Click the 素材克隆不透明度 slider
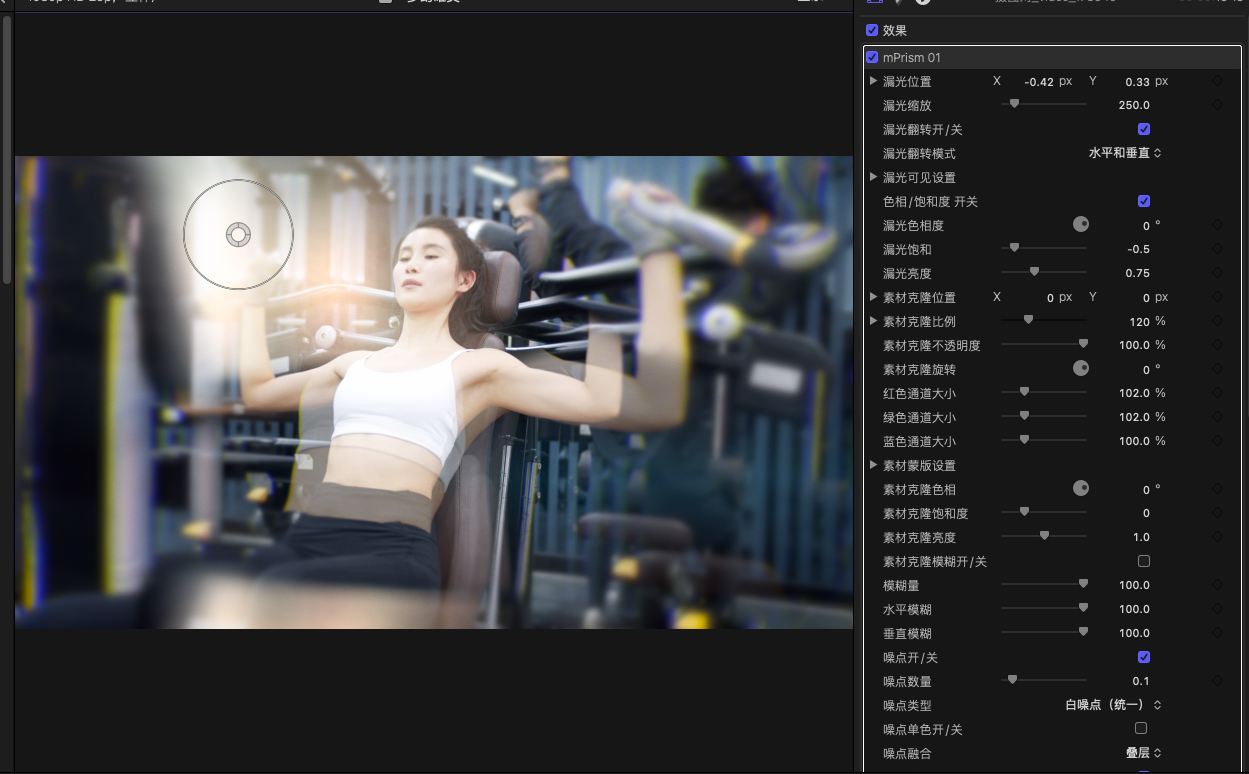The height and width of the screenshot is (774, 1249). [1044, 344]
